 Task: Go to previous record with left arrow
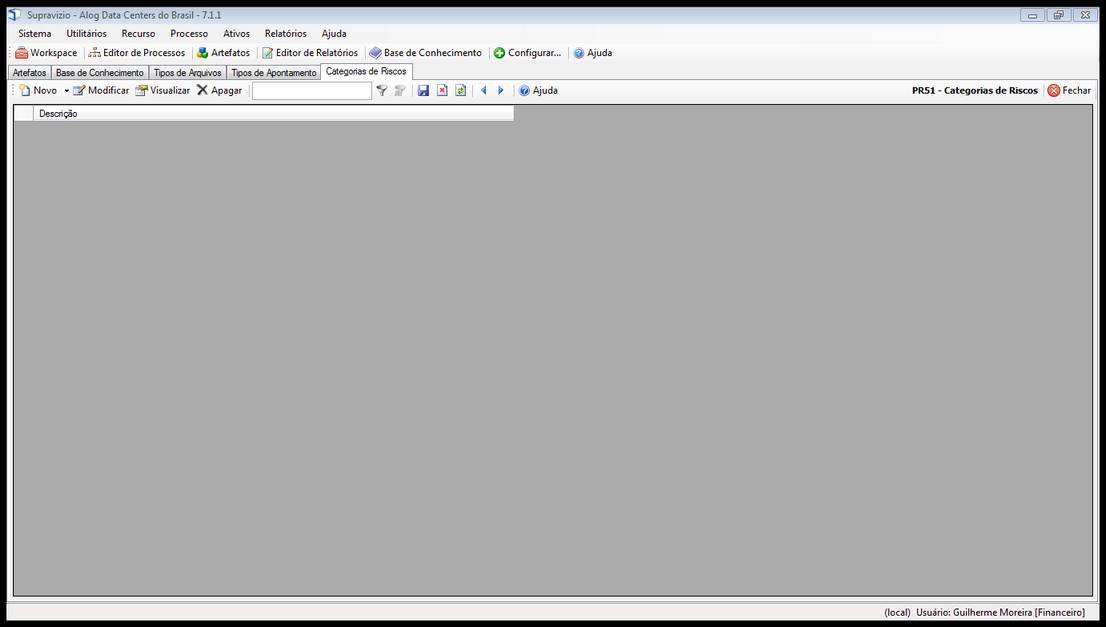(x=483, y=91)
